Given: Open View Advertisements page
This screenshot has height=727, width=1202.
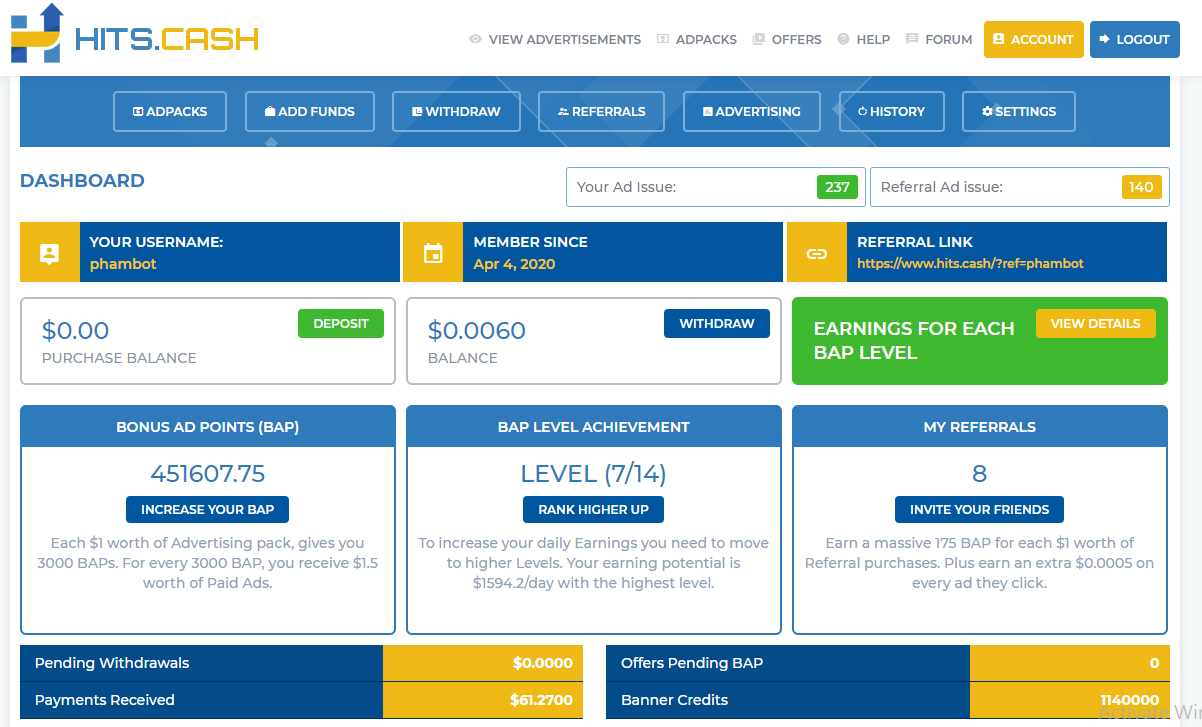Looking at the screenshot, I should 565,40.
